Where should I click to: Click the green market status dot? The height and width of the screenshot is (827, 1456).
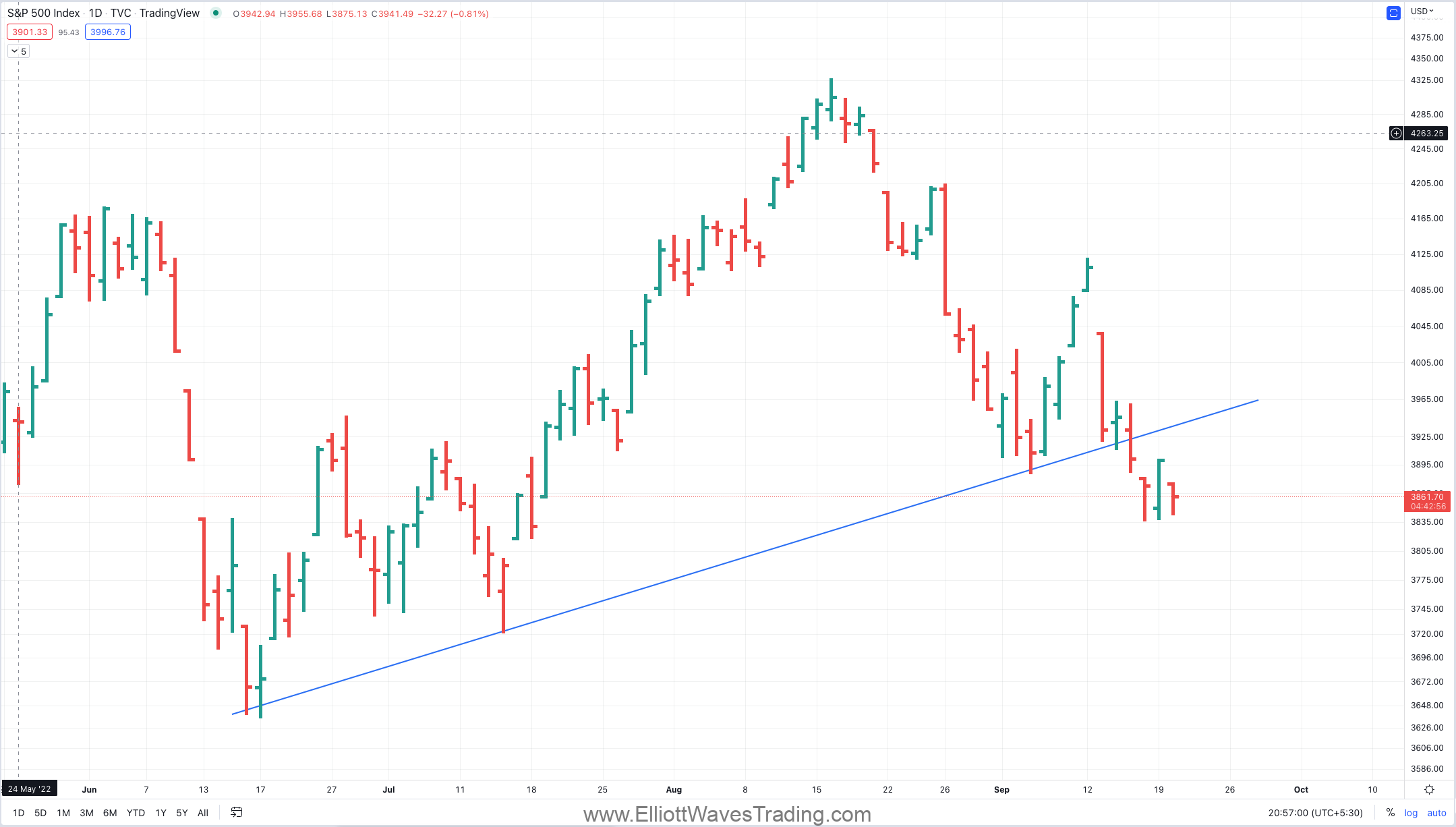tap(215, 13)
